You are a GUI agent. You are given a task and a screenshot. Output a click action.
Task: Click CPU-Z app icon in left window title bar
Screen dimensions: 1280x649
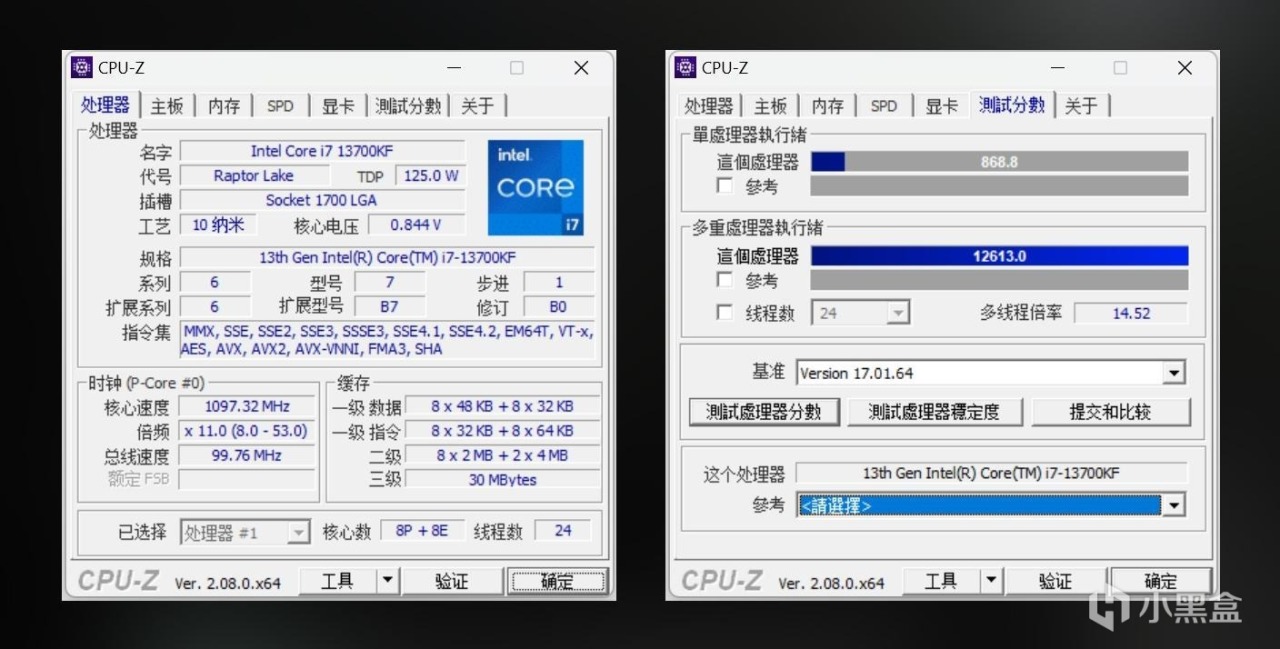(82, 67)
